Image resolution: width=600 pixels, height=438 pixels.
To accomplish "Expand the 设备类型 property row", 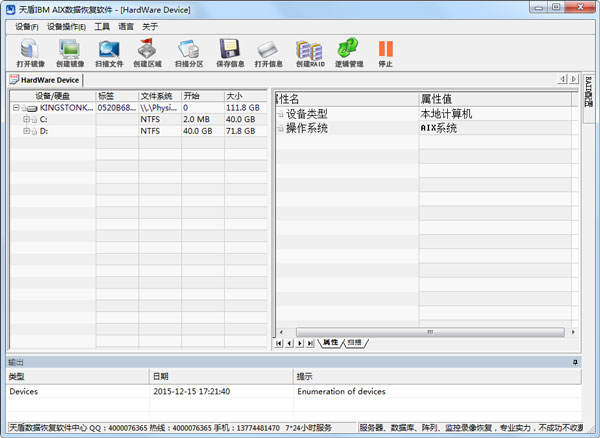I will point(280,114).
